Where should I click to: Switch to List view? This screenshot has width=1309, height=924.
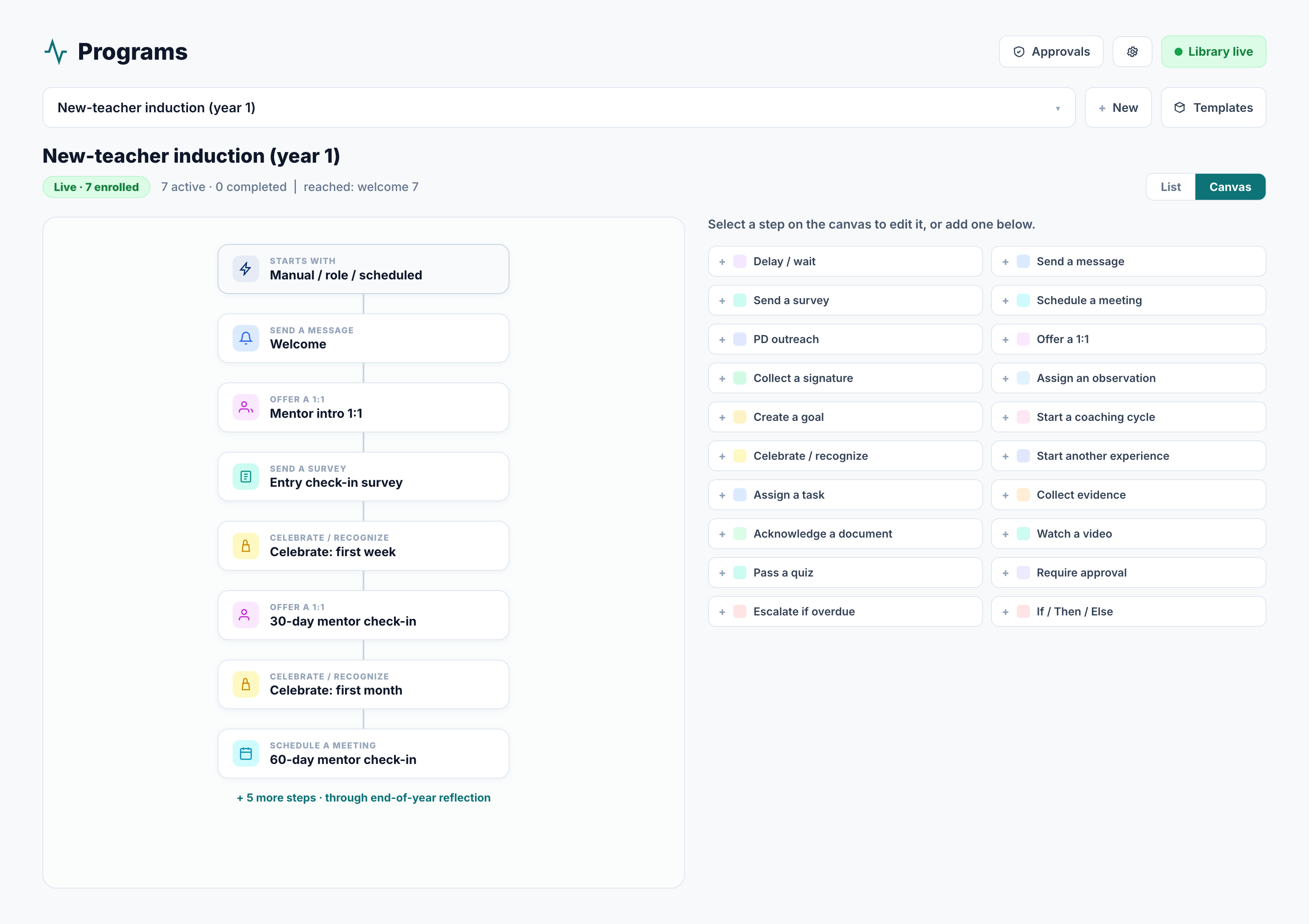click(1171, 187)
